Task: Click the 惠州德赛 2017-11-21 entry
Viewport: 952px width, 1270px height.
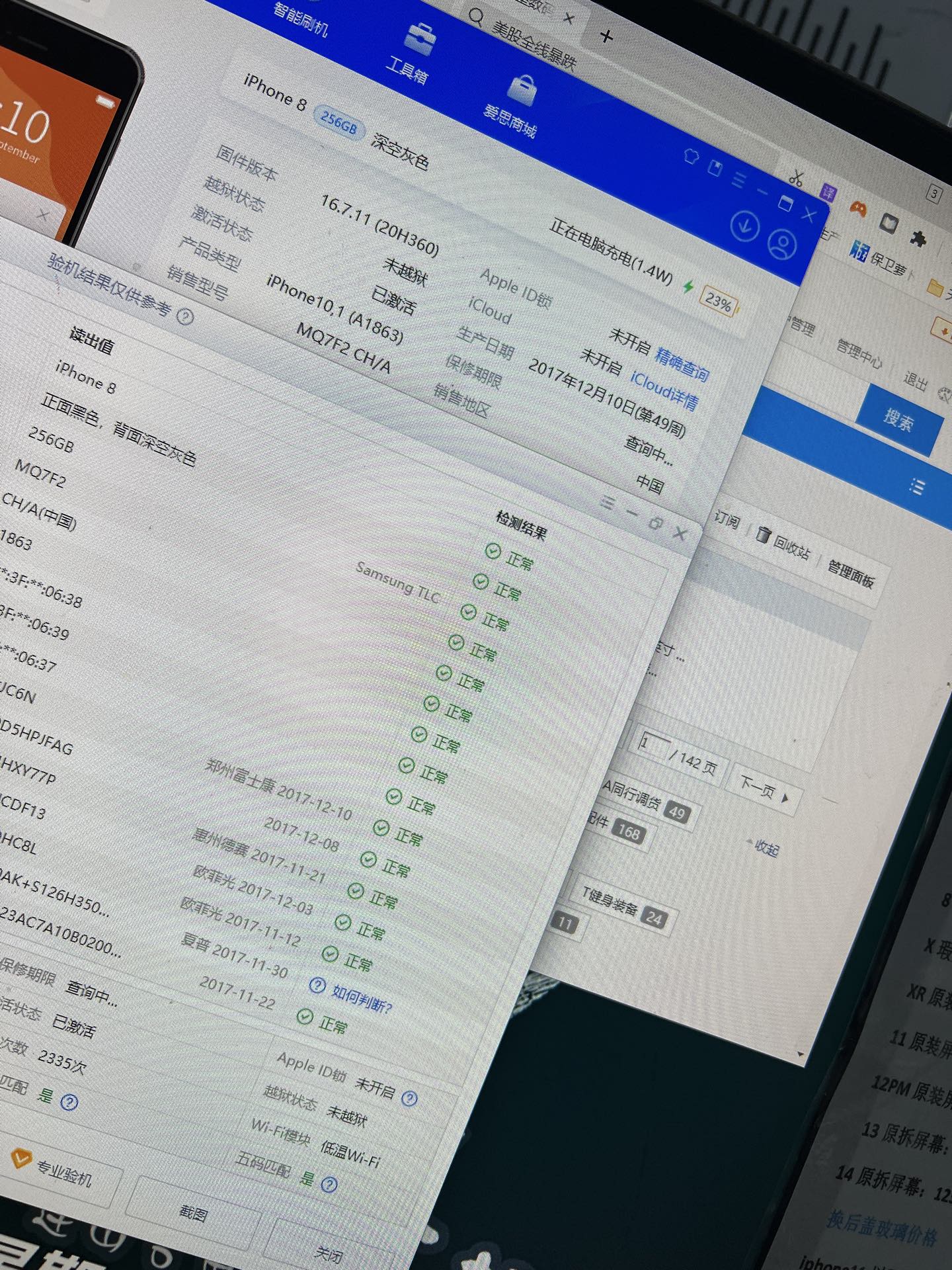Action: point(258,855)
